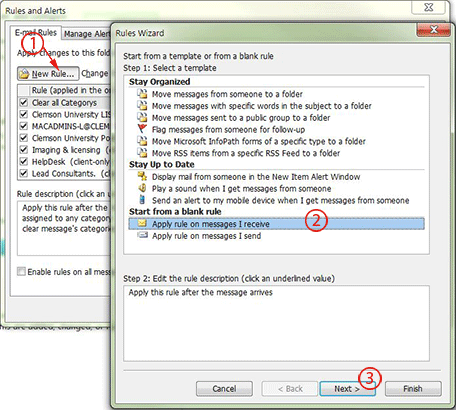Click the rule description text box
The image size is (456, 410).
[x=276, y=323]
